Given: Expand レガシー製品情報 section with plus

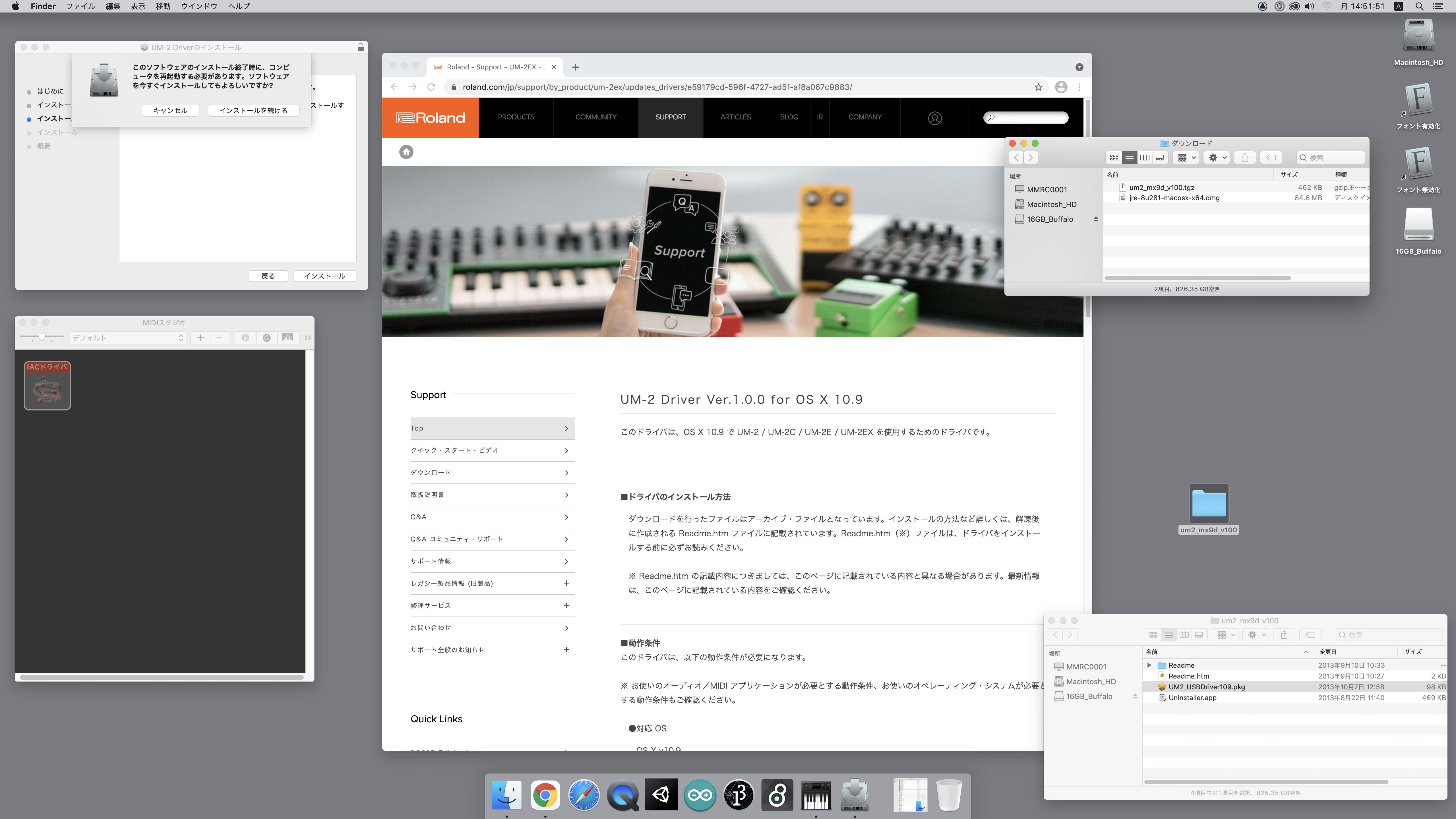Looking at the screenshot, I should click(x=566, y=583).
